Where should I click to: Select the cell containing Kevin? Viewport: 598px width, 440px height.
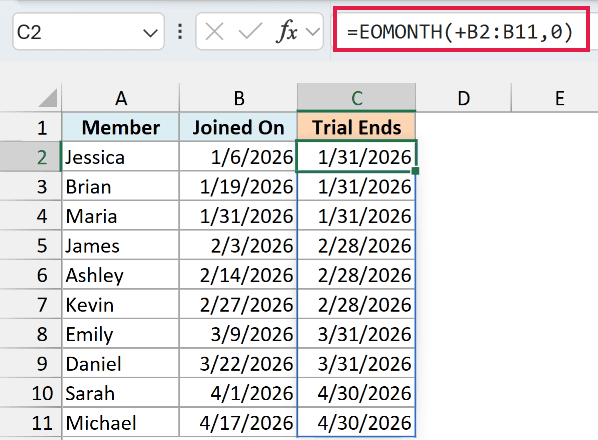tap(121, 304)
